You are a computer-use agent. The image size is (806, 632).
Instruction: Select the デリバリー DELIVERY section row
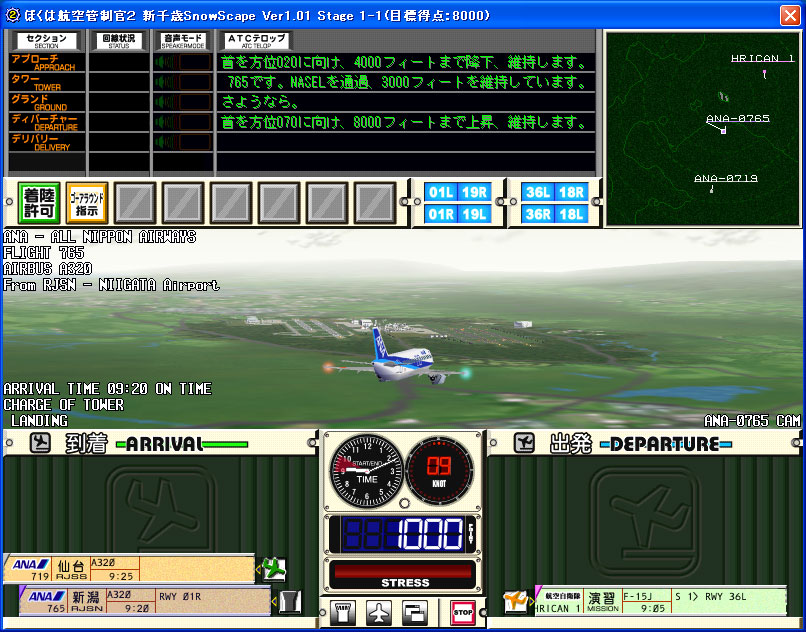point(46,142)
